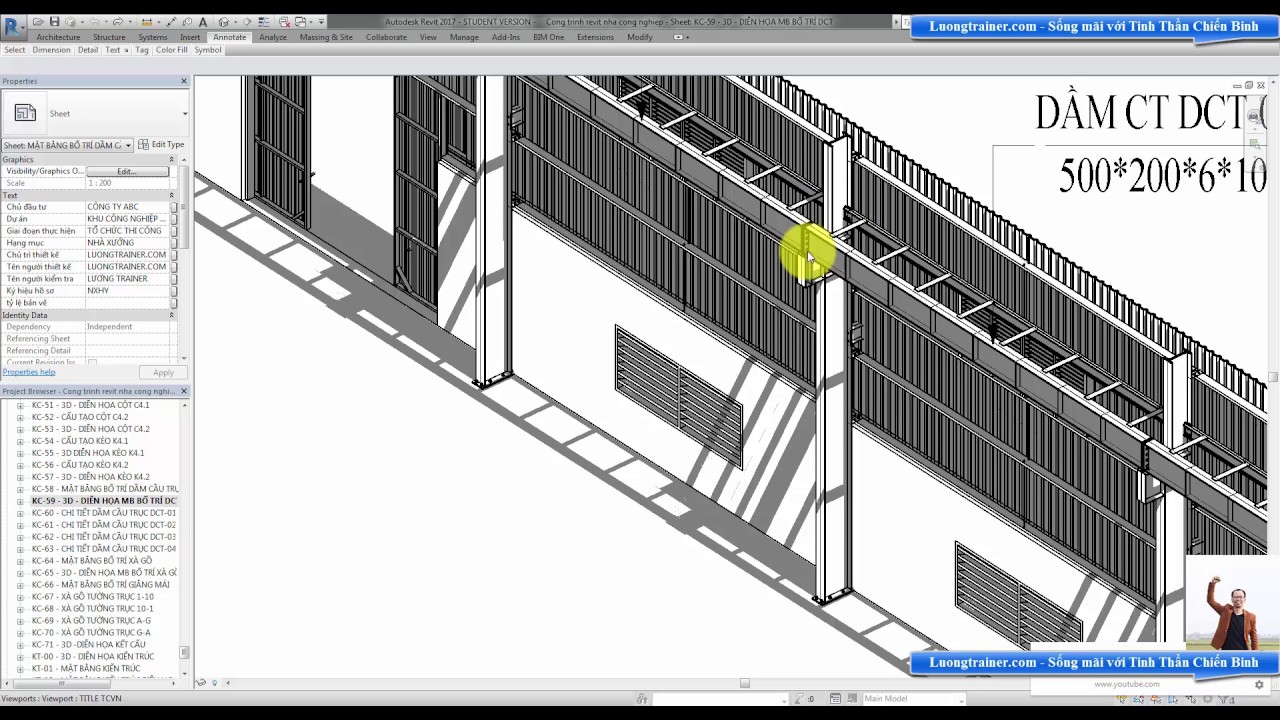The image size is (1280, 720).
Task: Open the Customize Quick Access Toolbar dropdown
Action: (321, 22)
